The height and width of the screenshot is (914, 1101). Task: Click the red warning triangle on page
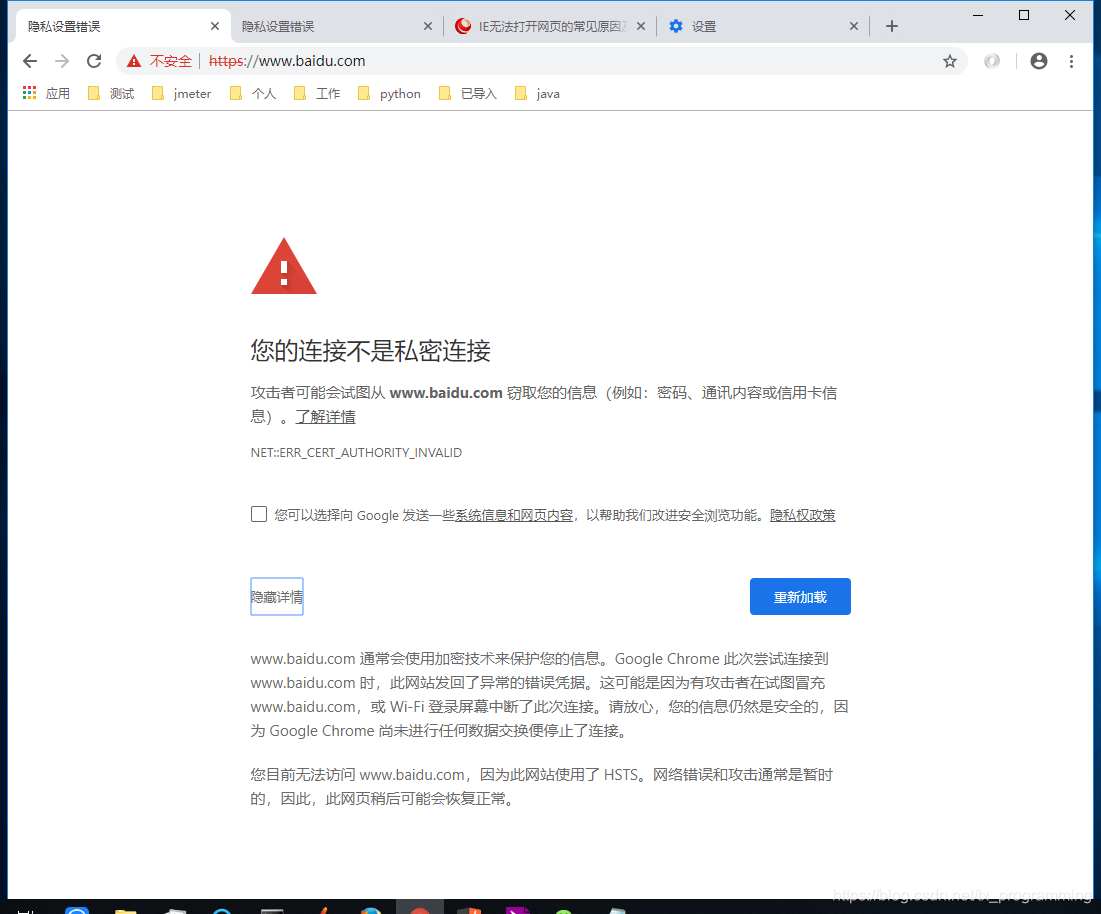point(284,267)
